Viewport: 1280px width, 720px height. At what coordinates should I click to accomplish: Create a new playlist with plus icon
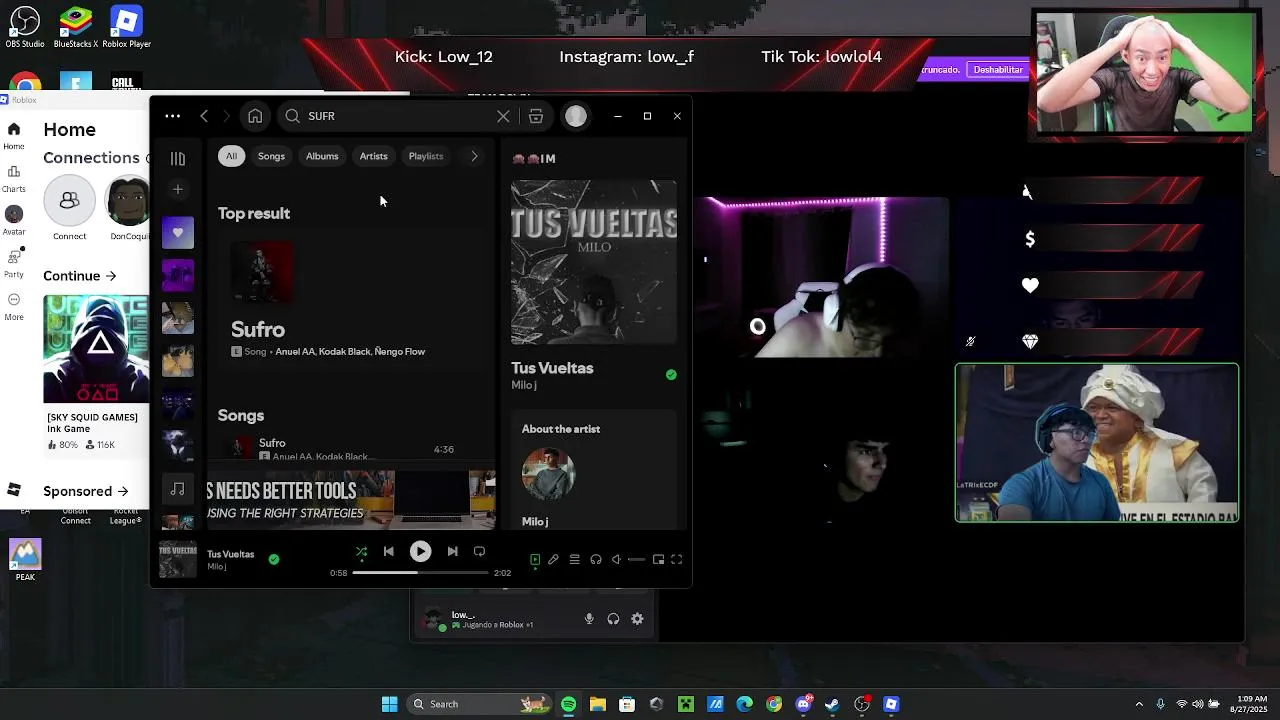[178, 189]
